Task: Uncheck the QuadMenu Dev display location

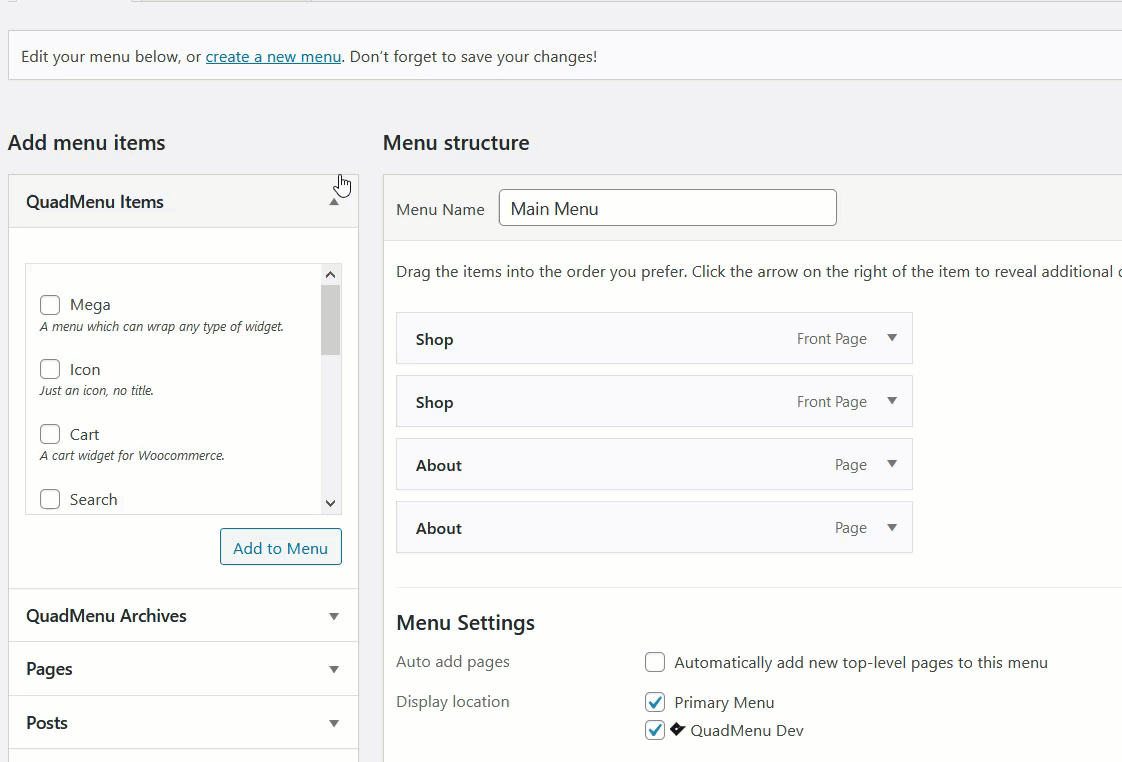Action: point(655,730)
